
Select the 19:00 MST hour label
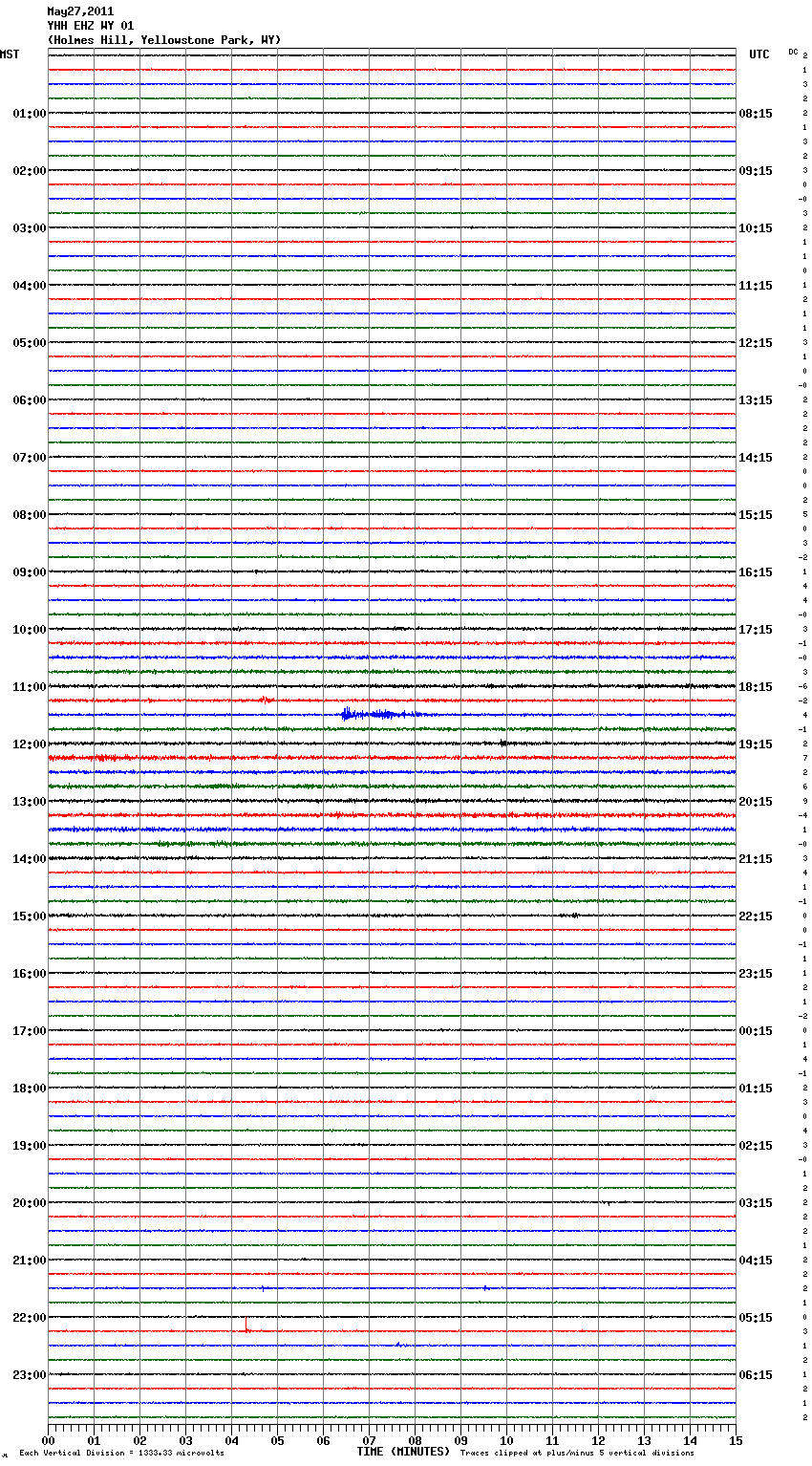click(x=29, y=1146)
